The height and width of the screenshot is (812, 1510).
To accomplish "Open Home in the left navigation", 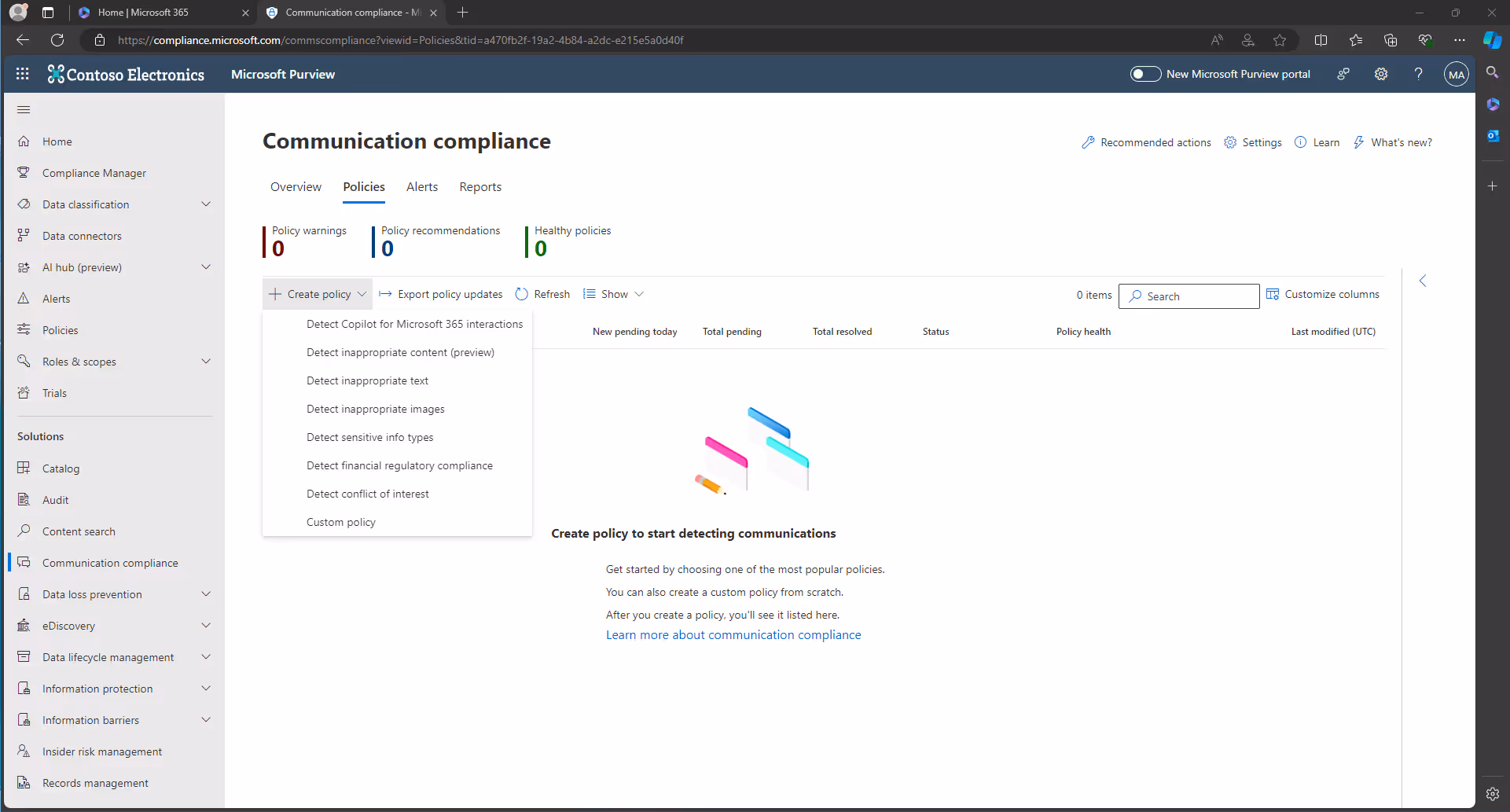I will [57, 141].
